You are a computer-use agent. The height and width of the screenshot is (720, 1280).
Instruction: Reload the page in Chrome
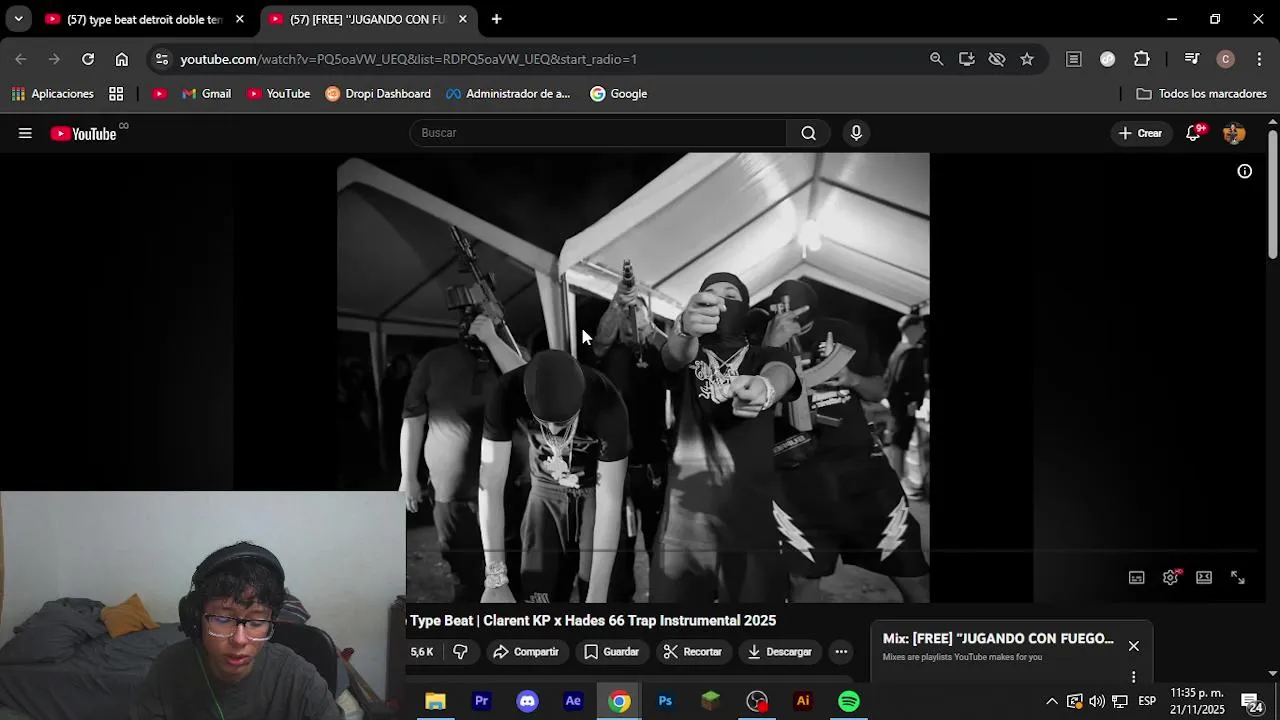coord(88,59)
